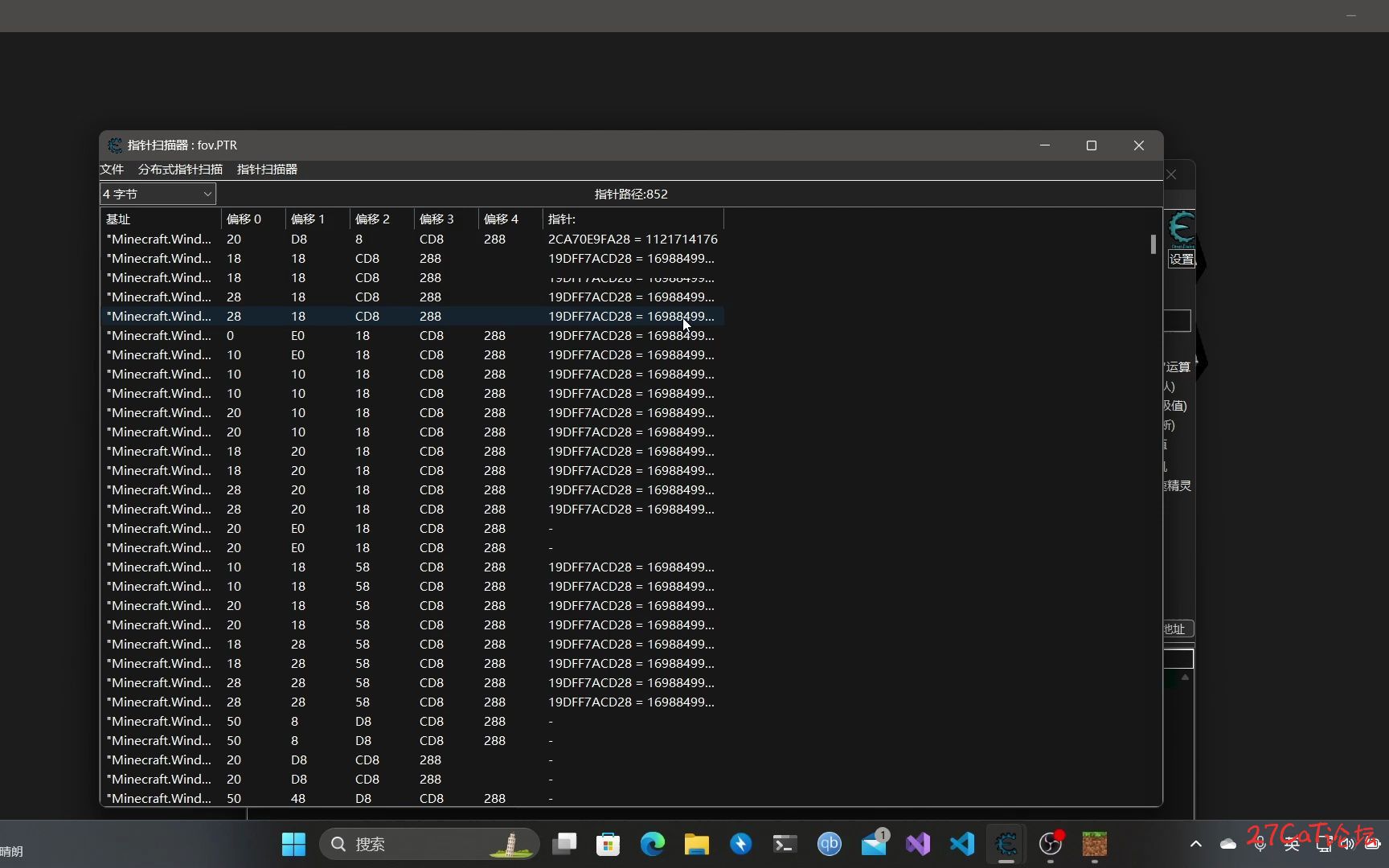
Task: Click the 偏移 0 column header
Action: [253, 219]
